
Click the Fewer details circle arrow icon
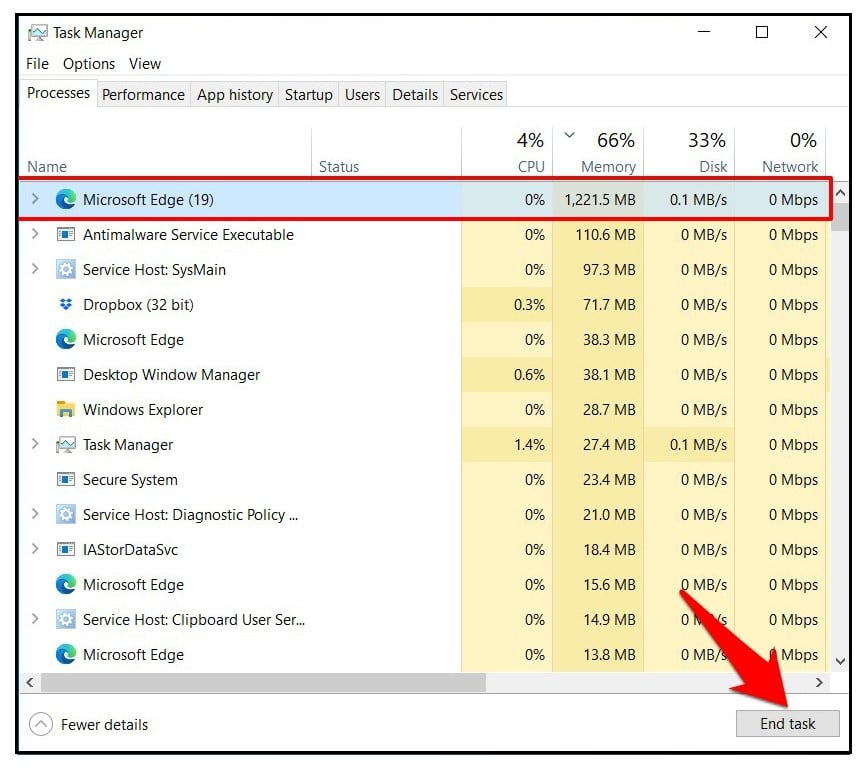coord(41,724)
